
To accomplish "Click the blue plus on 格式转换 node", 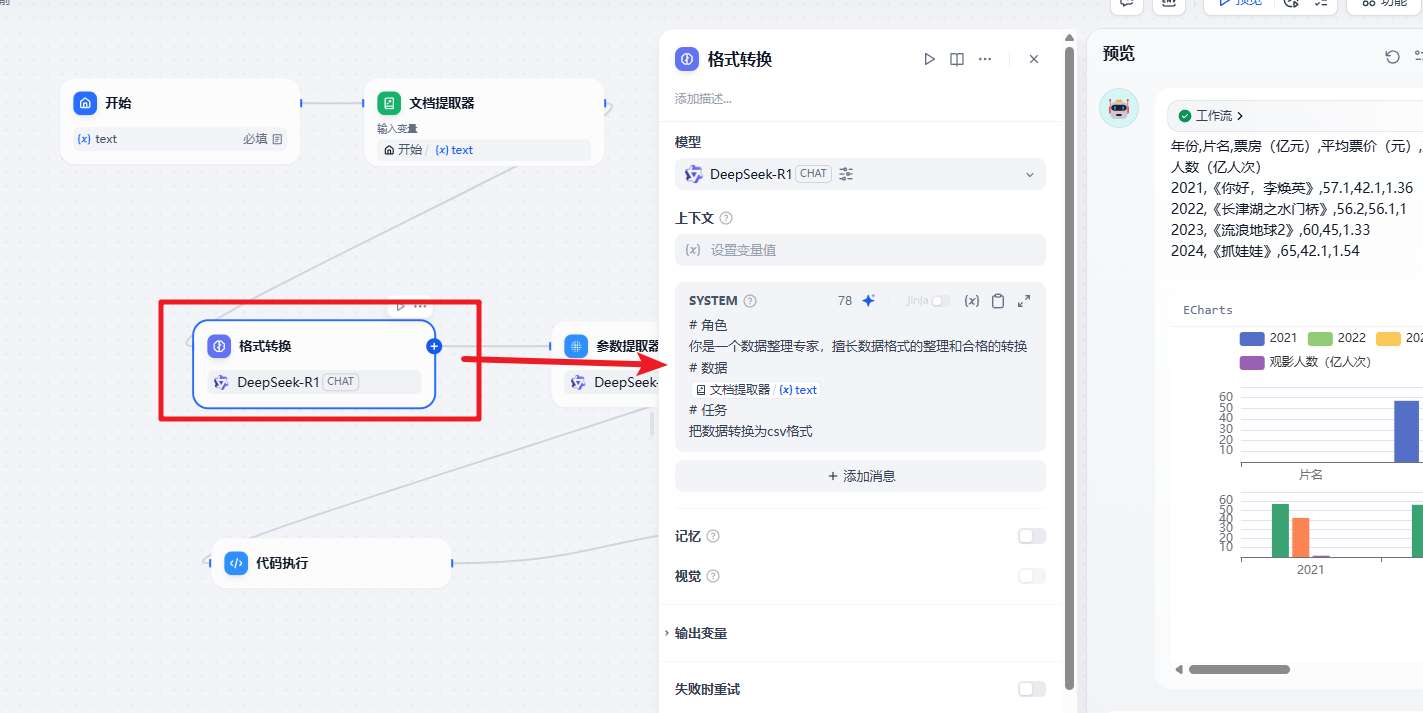I will 434,346.
